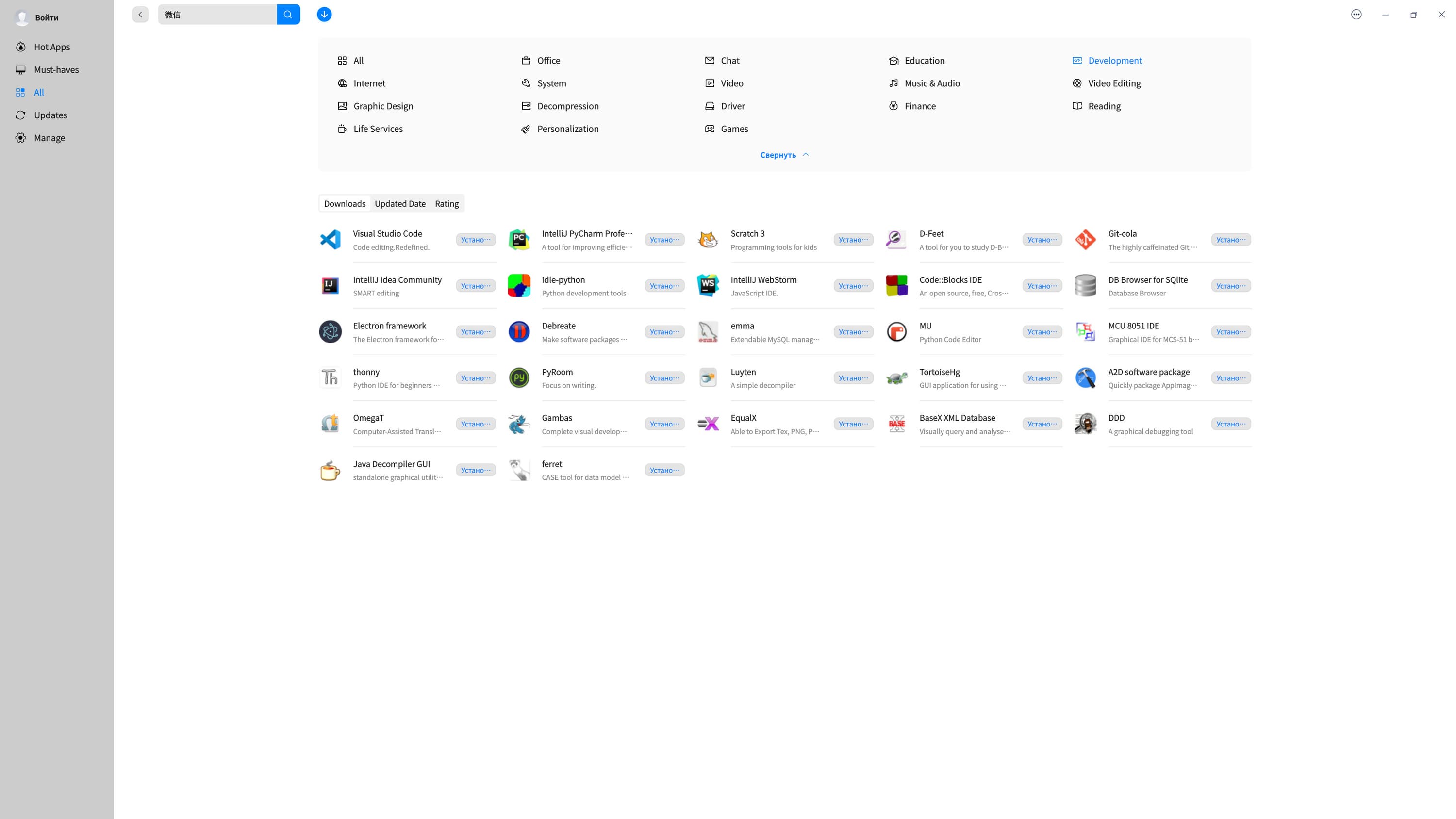Click the IntelliJ WebStorm icon
This screenshot has width=1456, height=819.
(708, 286)
